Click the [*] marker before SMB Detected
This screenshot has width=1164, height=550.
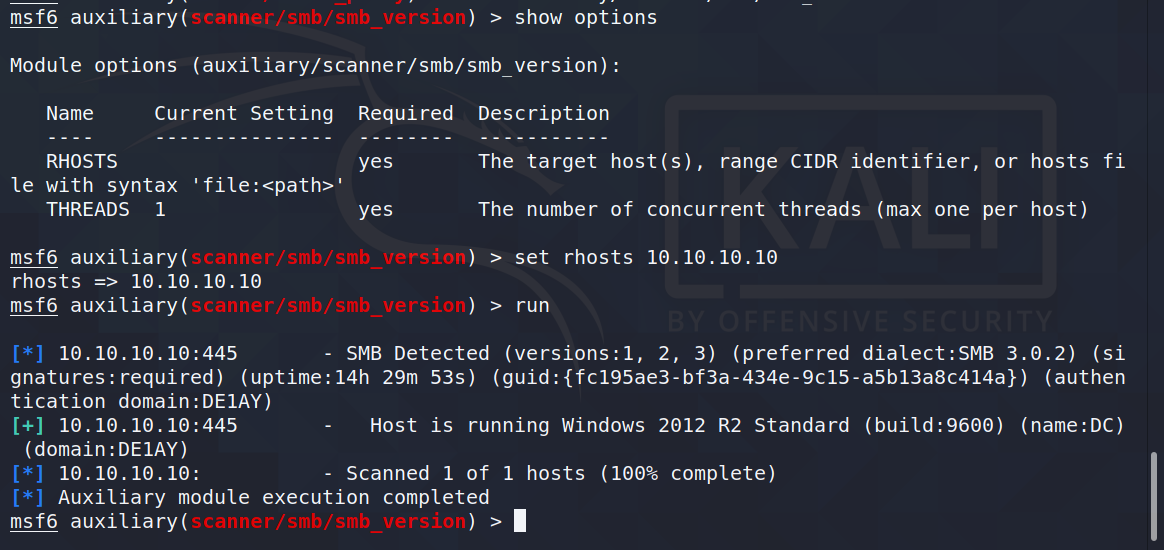point(27,353)
